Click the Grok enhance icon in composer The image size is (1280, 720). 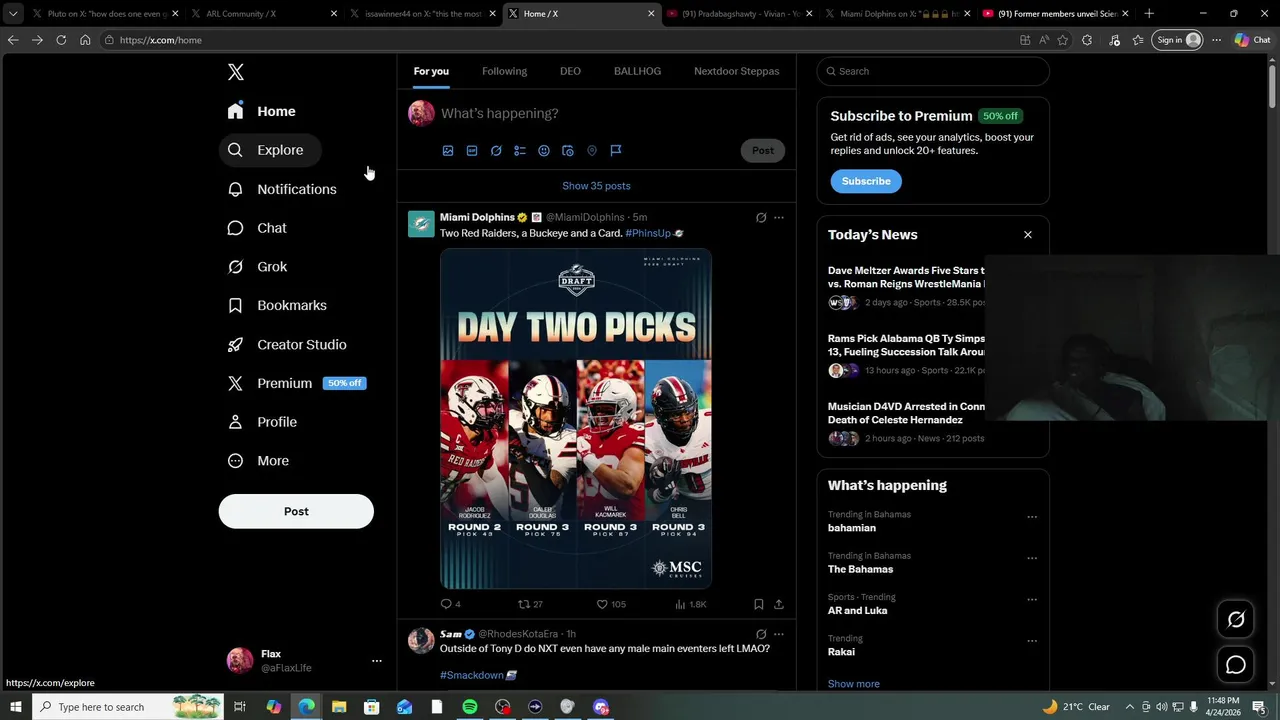tap(496, 151)
